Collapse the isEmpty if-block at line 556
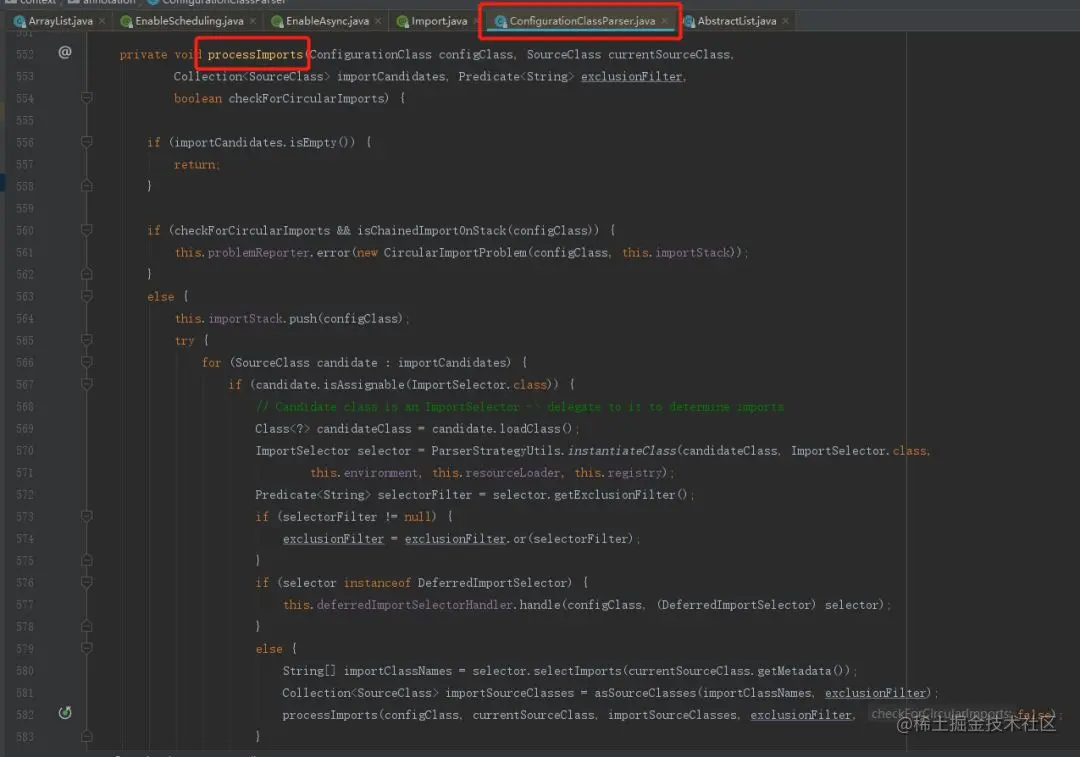The width and height of the screenshot is (1080, 757). 87,142
